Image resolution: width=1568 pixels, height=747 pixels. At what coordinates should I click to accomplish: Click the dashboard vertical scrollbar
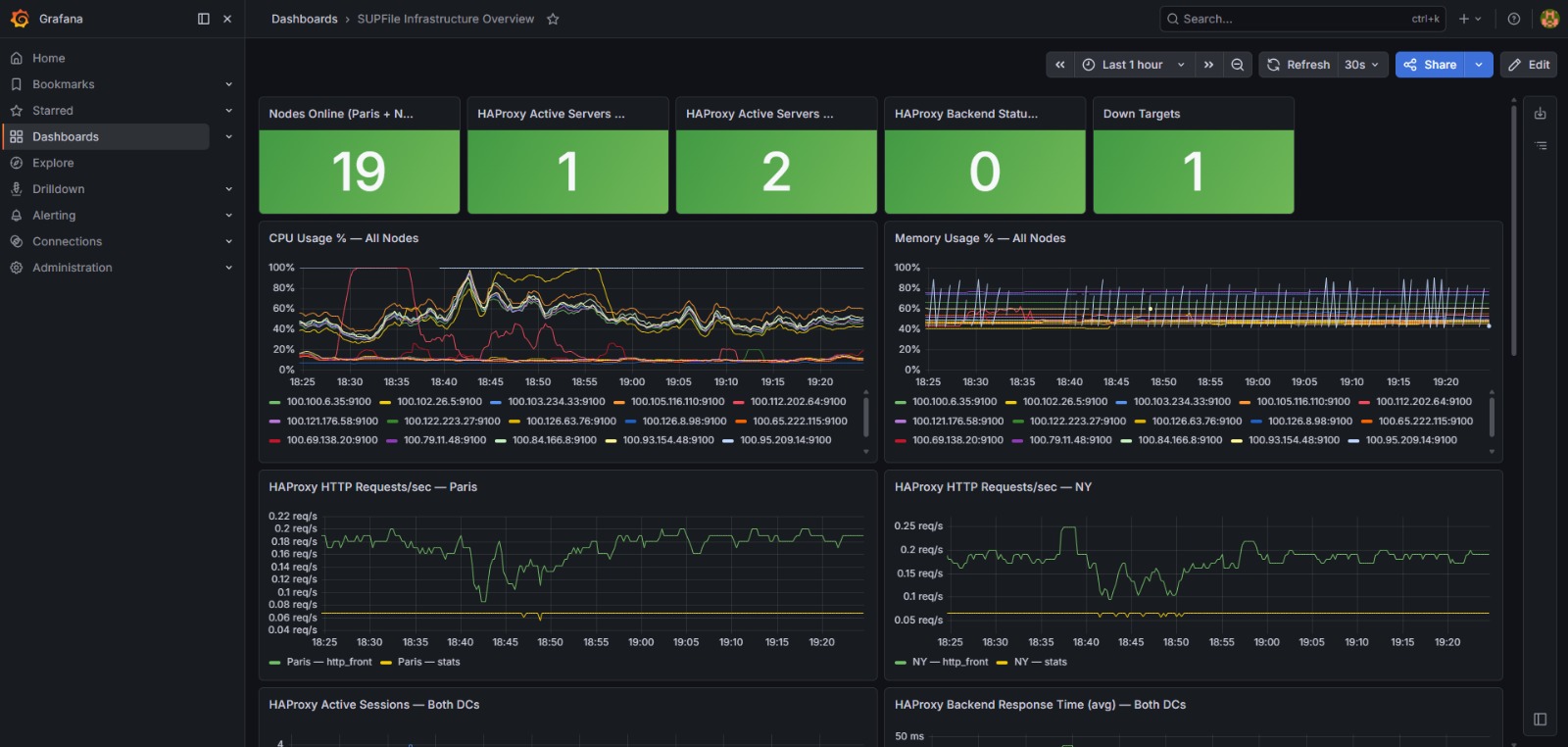click(x=1514, y=230)
